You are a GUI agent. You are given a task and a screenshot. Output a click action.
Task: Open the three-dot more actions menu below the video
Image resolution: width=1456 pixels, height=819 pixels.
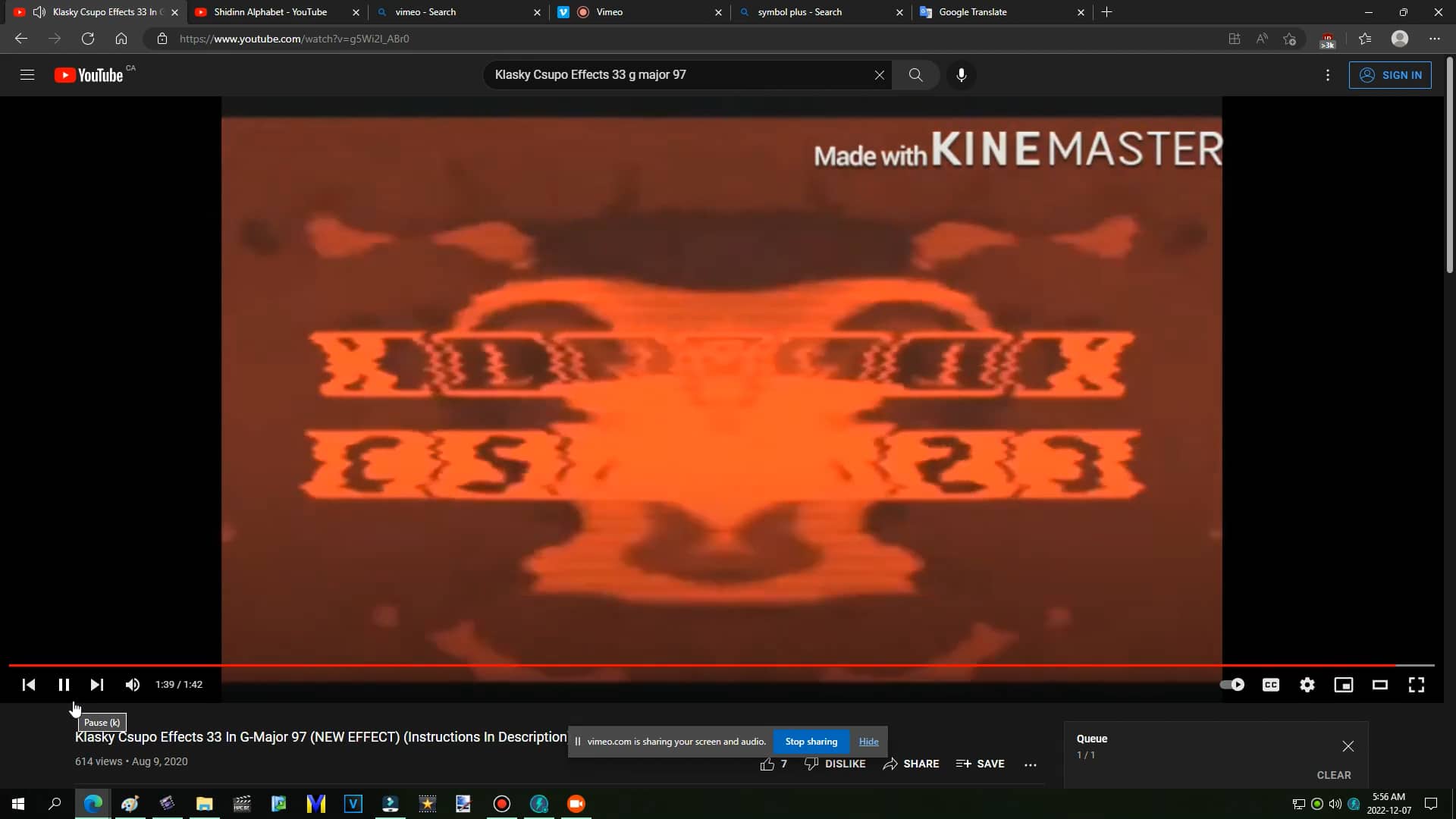pos(1031,764)
